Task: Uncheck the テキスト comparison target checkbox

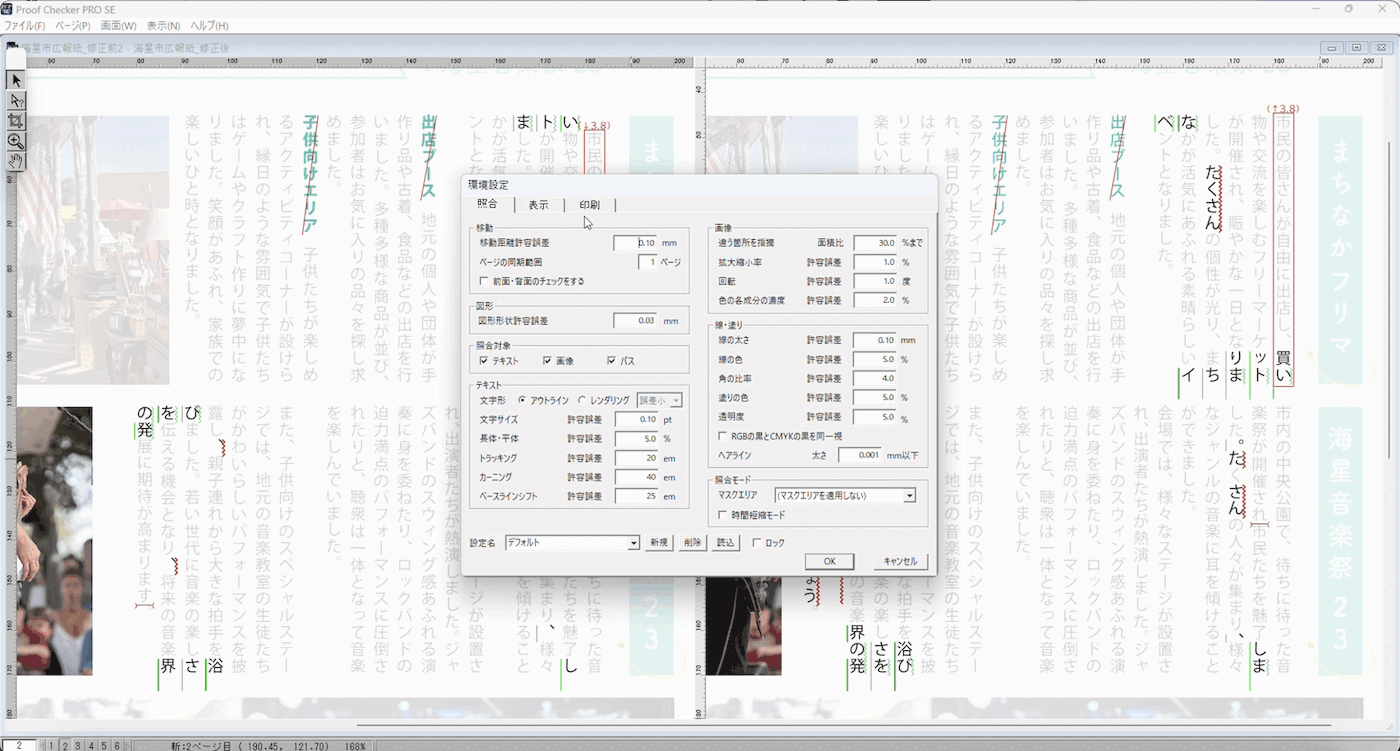Action: tap(484, 360)
